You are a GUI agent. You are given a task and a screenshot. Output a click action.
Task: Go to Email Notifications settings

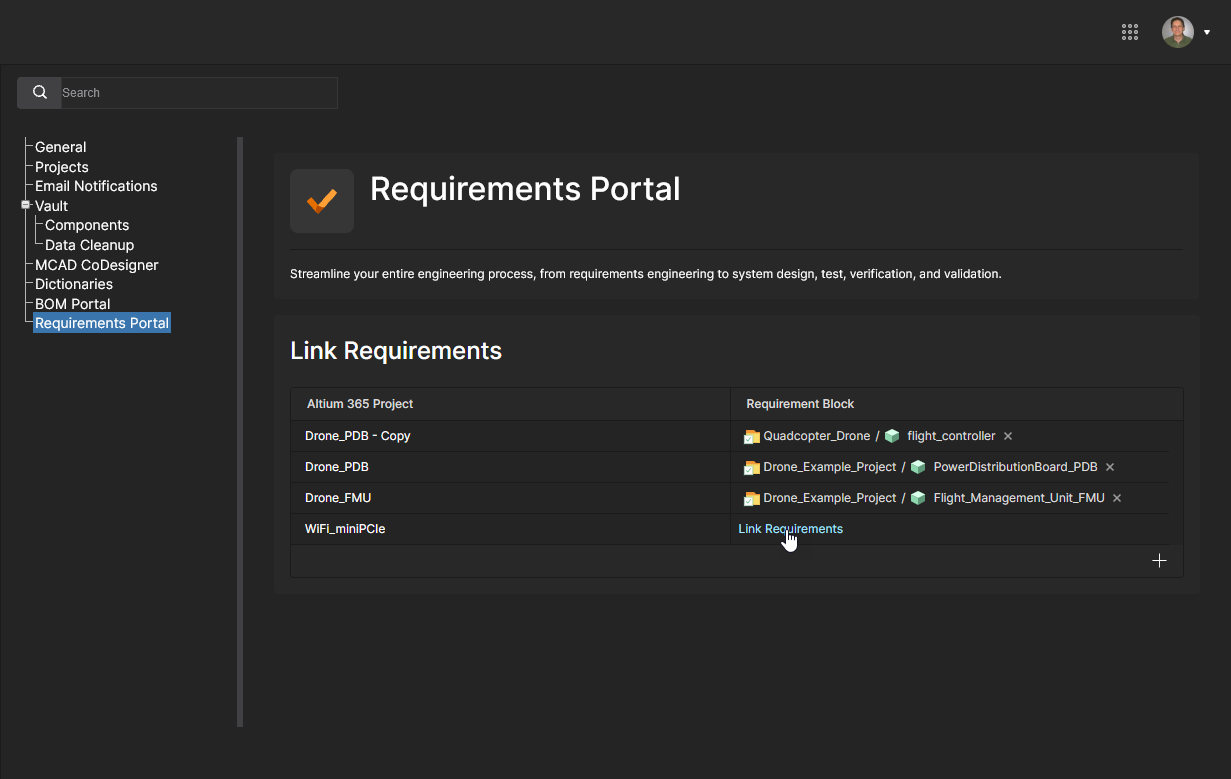tap(96, 186)
